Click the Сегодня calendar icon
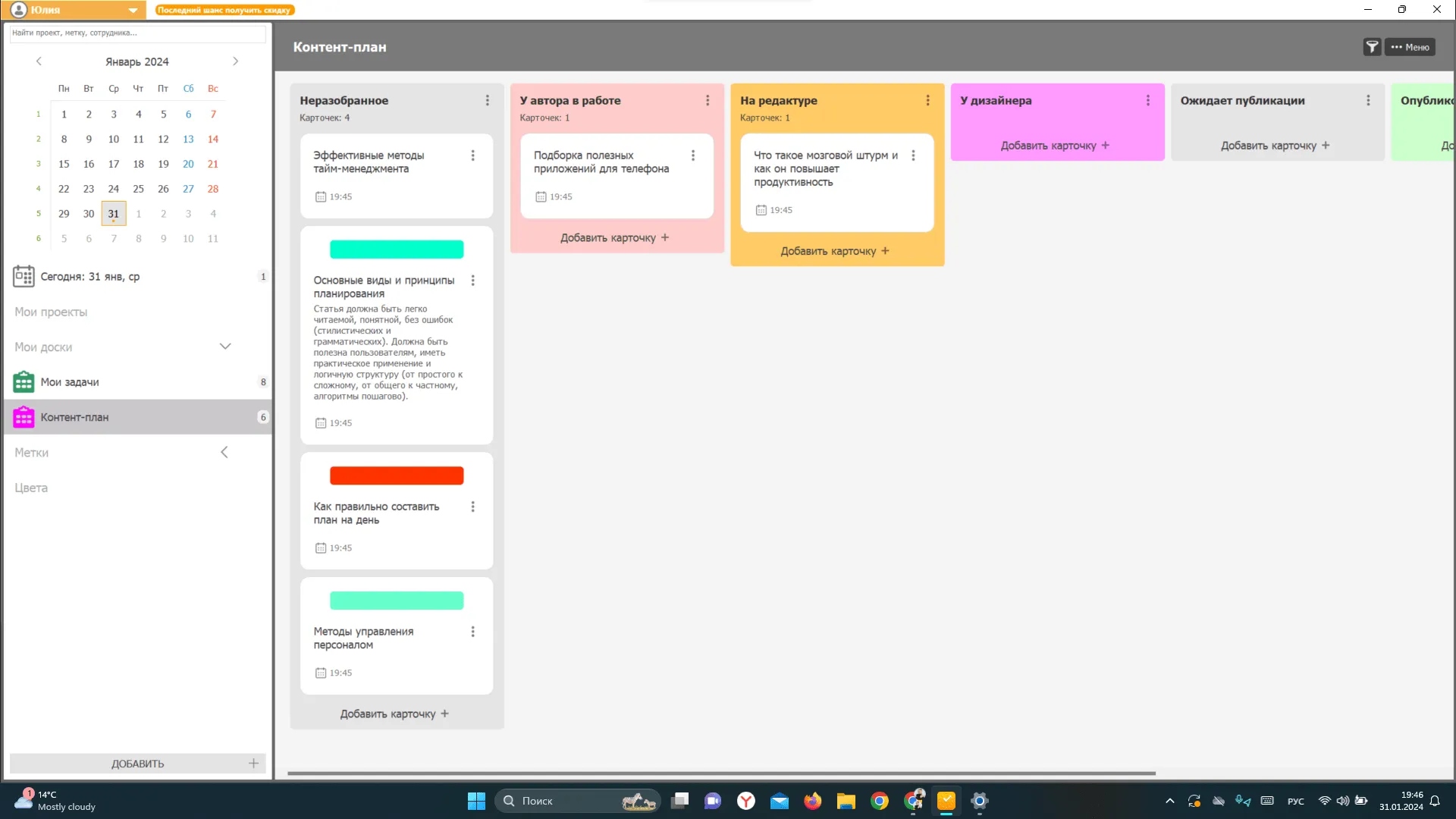The image size is (1456, 819). pyautogui.click(x=24, y=277)
